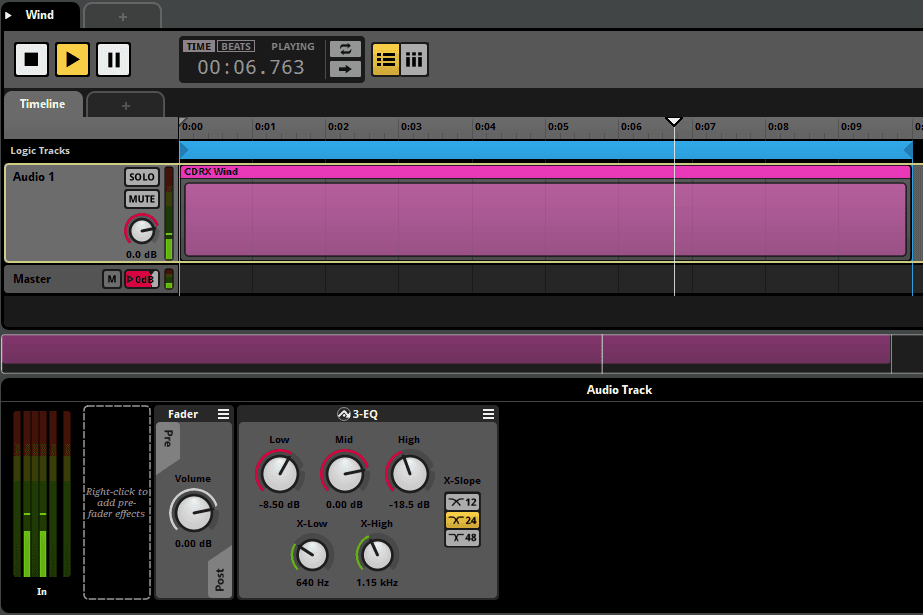Open the 3-EQ effect menu icon
Image resolution: width=923 pixels, height=615 pixels.
488,414
